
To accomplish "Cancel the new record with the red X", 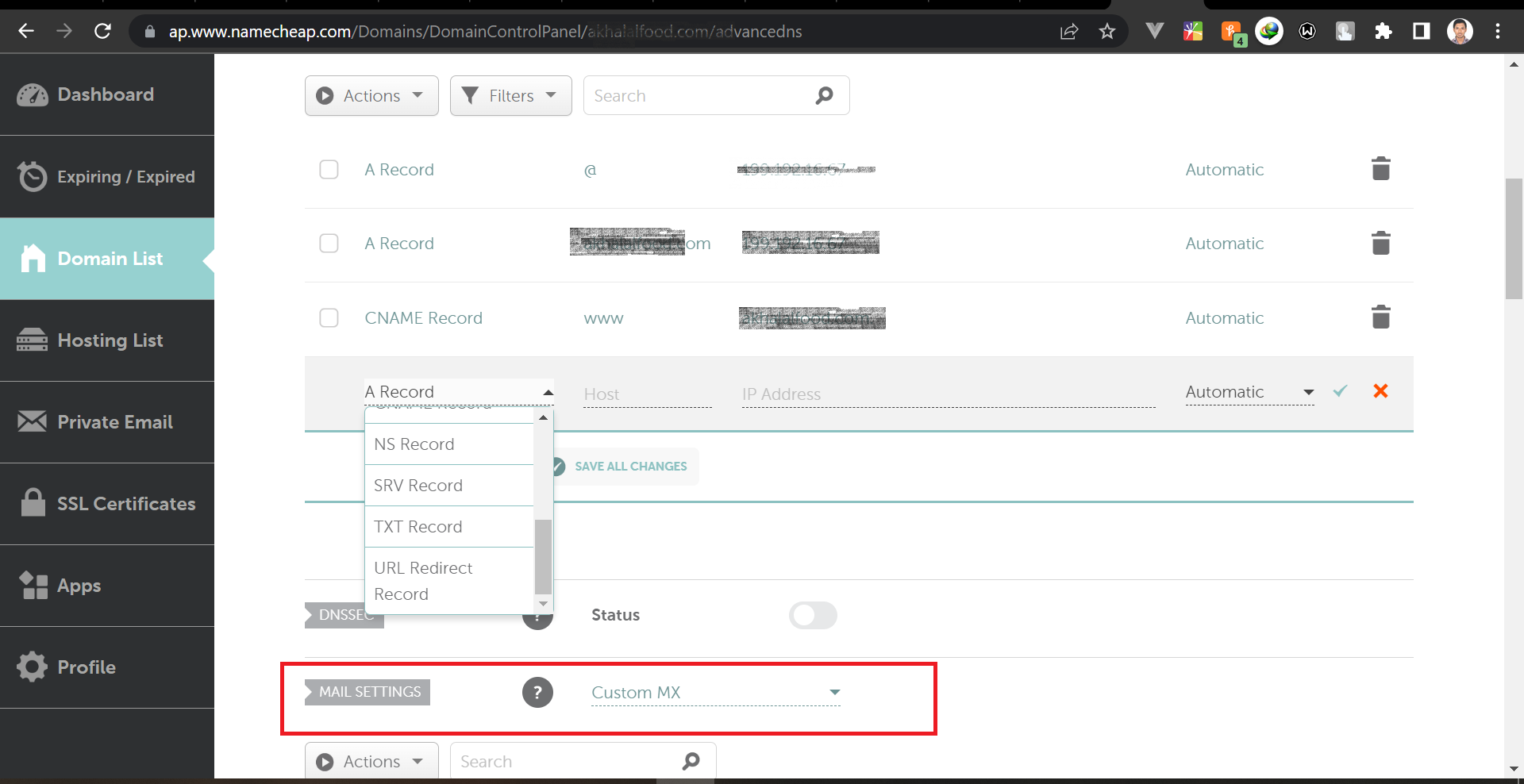I will tap(1381, 391).
